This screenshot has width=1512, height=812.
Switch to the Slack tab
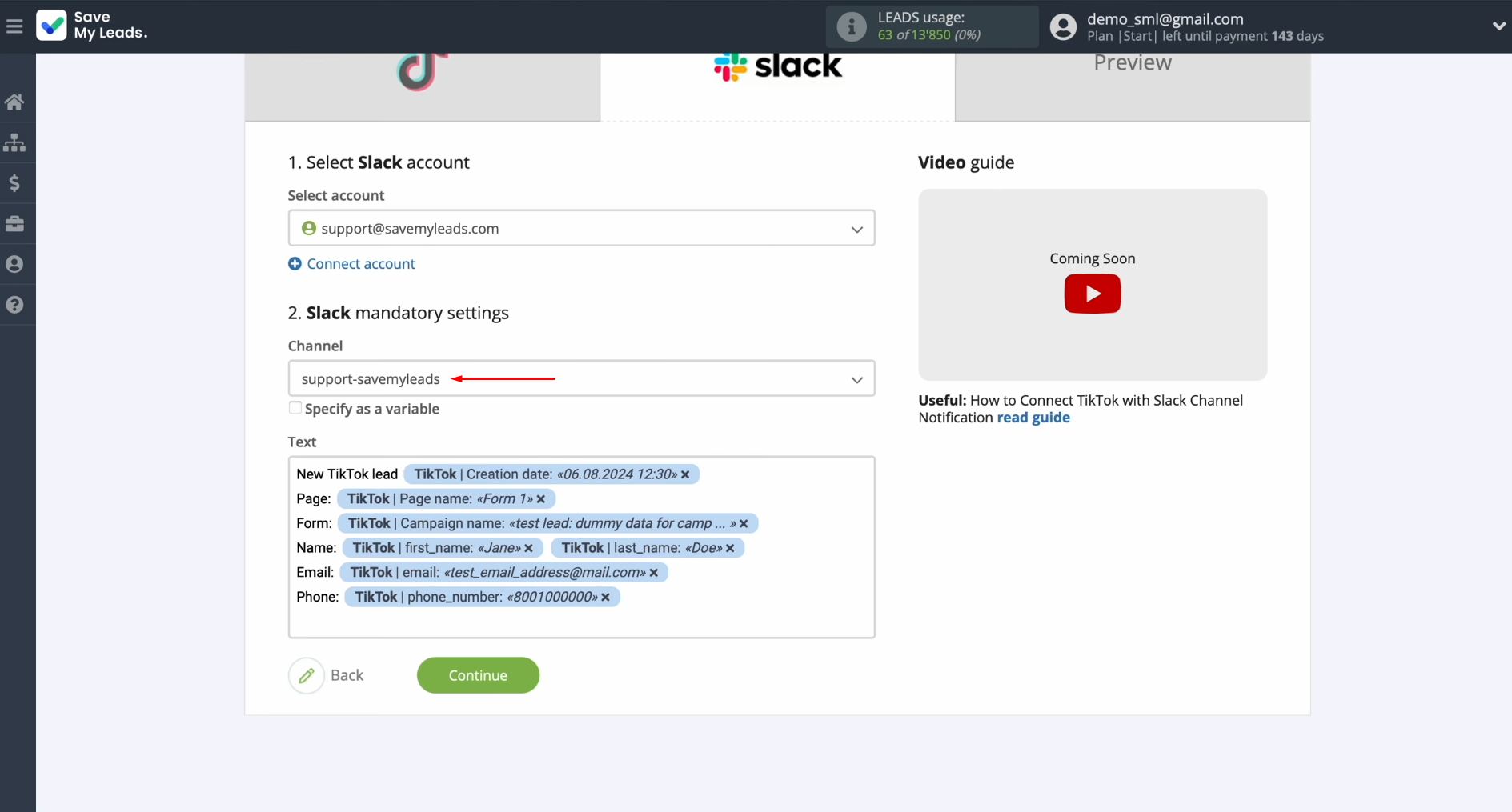pyautogui.click(x=777, y=86)
